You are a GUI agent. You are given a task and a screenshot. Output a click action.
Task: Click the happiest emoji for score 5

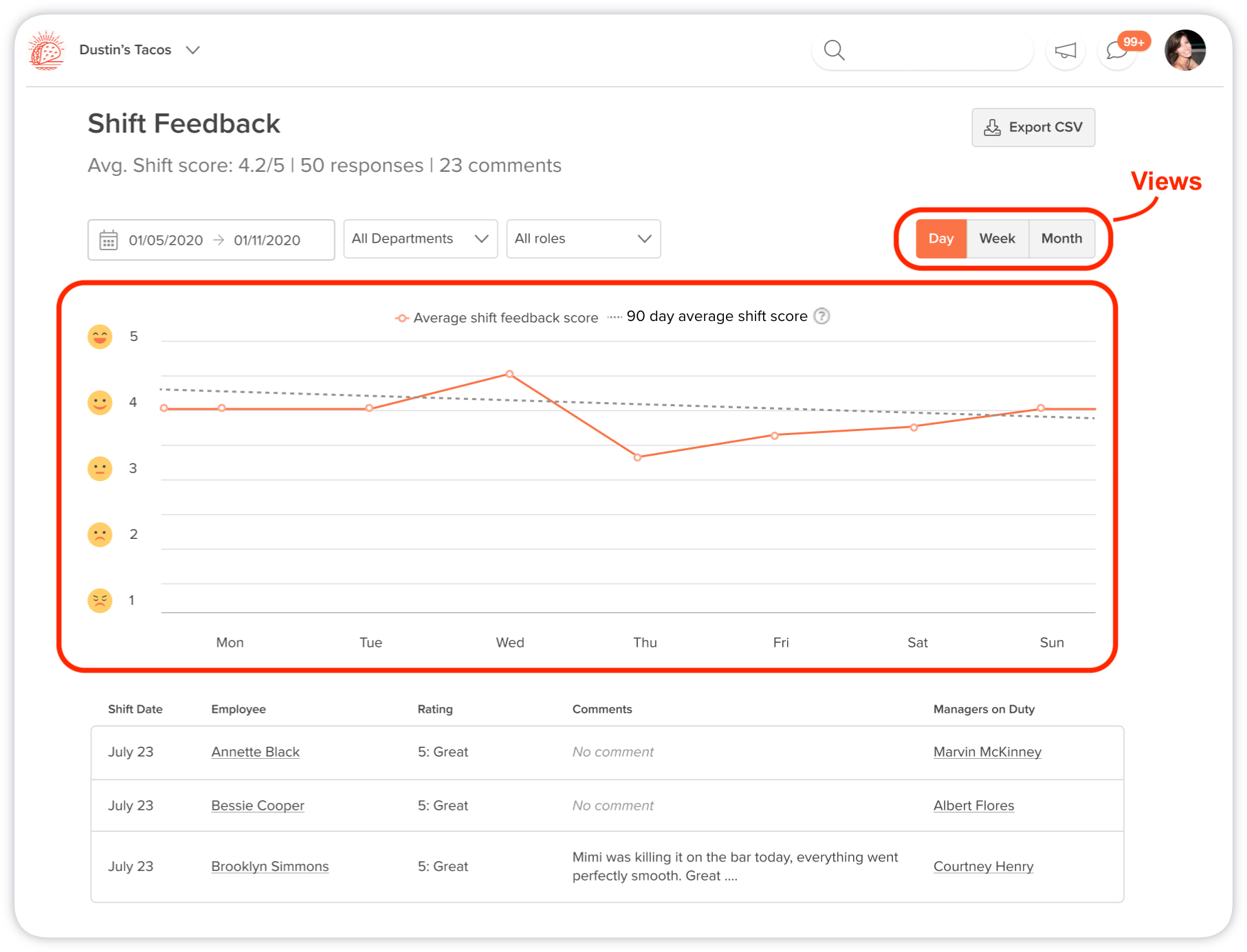pyautogui.click(x=100, y=337)
